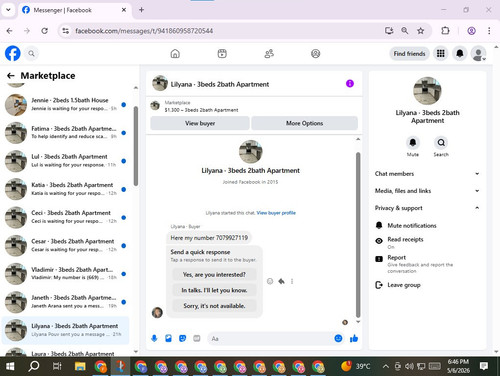This screenshot has width=500, height=376.
Task: Attach a file with the image icon
Action: tap(168, 339)
